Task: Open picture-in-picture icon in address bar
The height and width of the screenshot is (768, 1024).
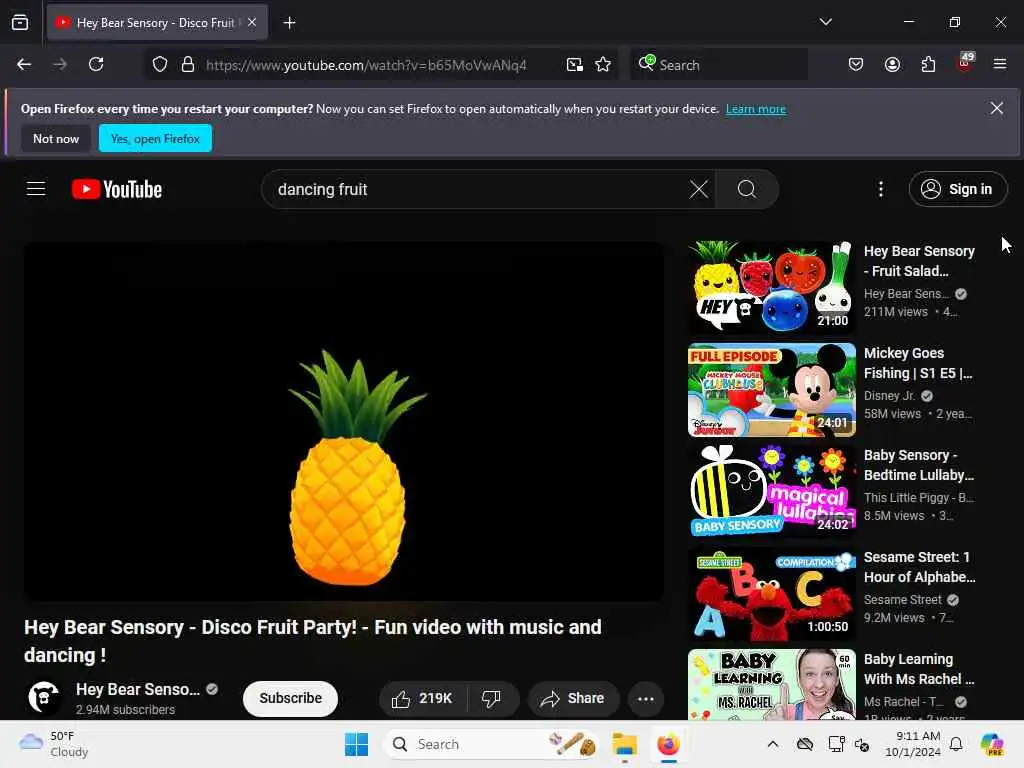Action: click(575, 65)
